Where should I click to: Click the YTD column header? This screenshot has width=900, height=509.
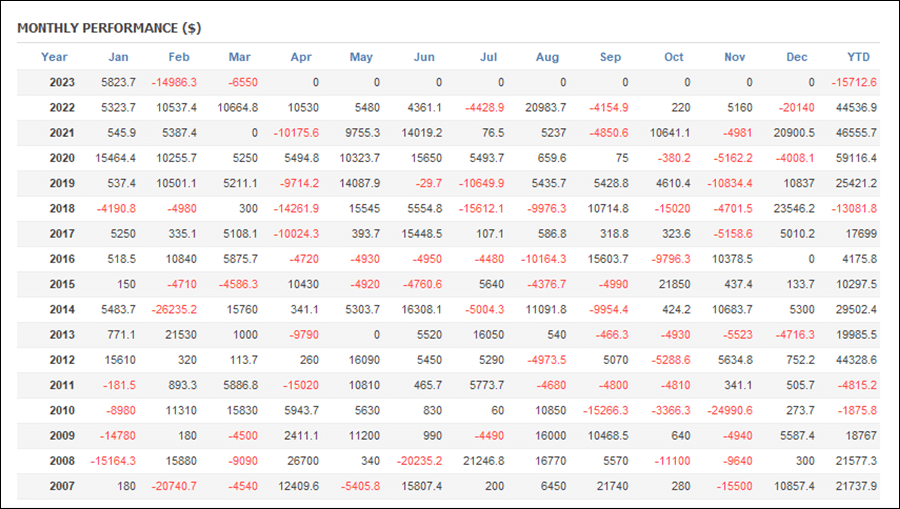coord(859,57)
